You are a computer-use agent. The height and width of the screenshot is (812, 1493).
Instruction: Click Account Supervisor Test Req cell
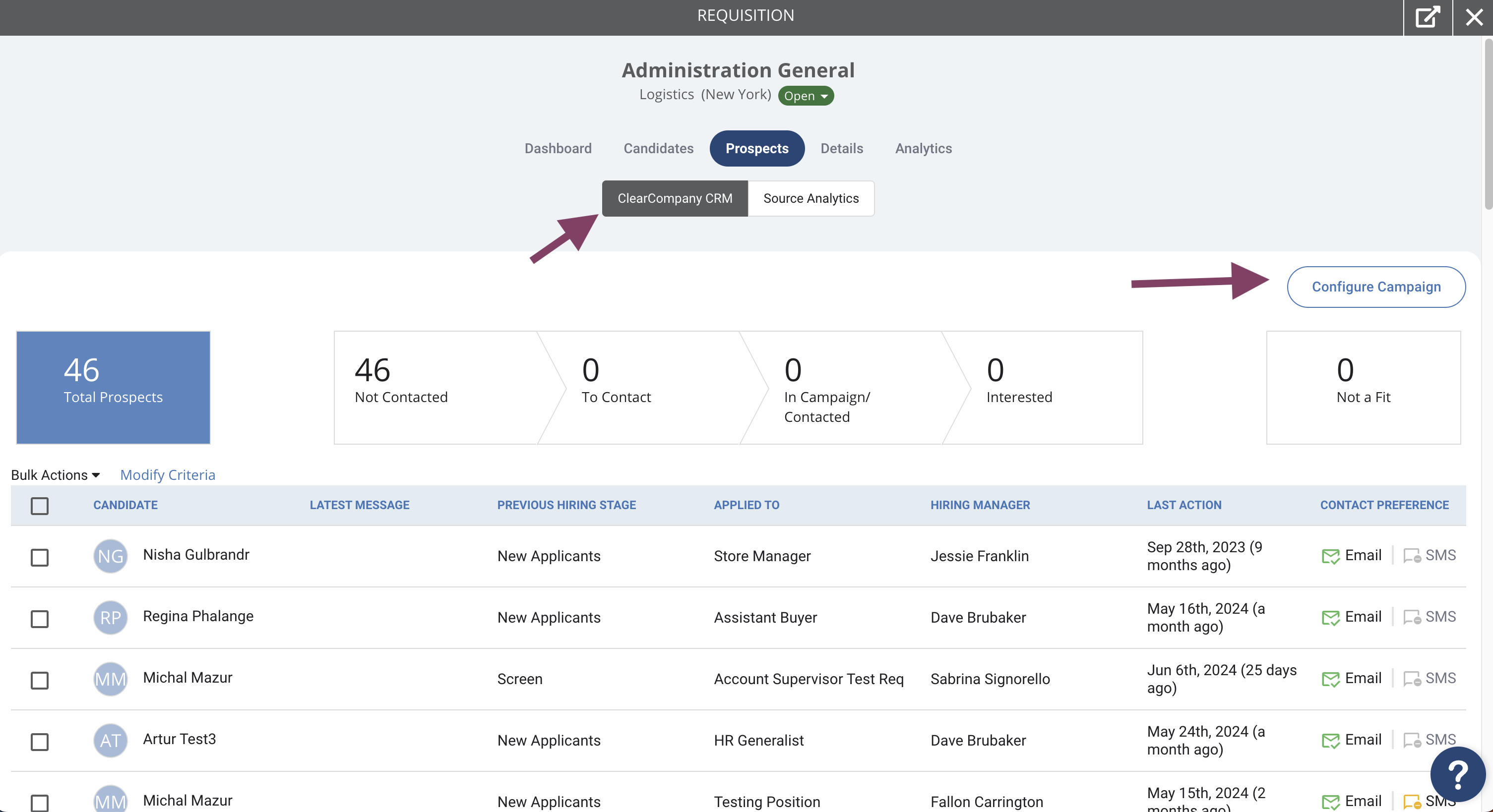point(809,679)
